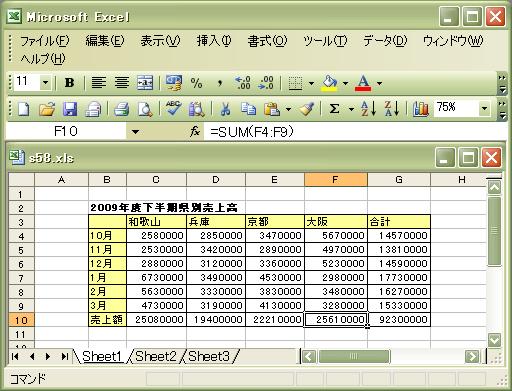Apply cell borders

click(295, 83)
